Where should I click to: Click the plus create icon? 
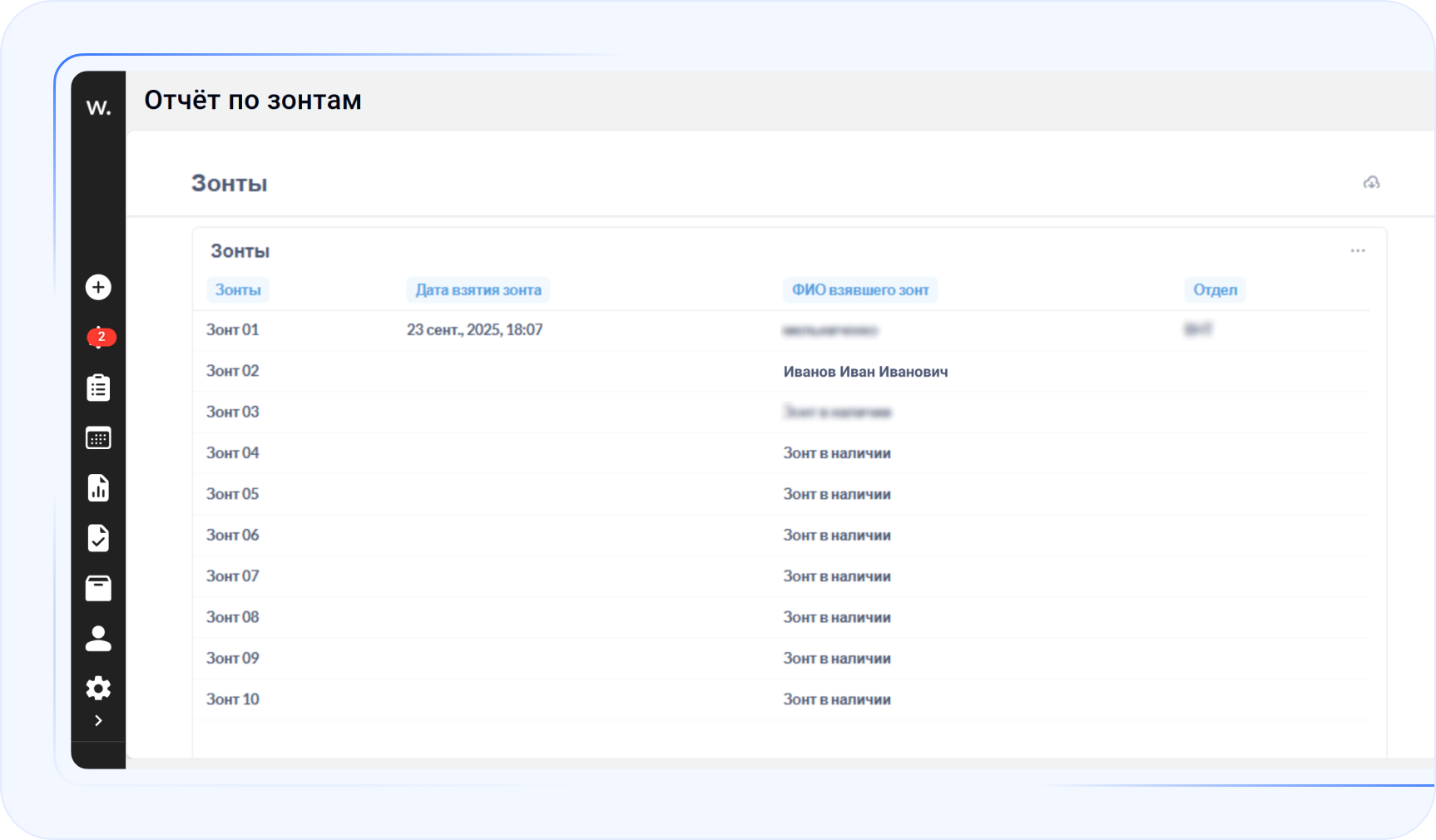[x=98, y=287]
